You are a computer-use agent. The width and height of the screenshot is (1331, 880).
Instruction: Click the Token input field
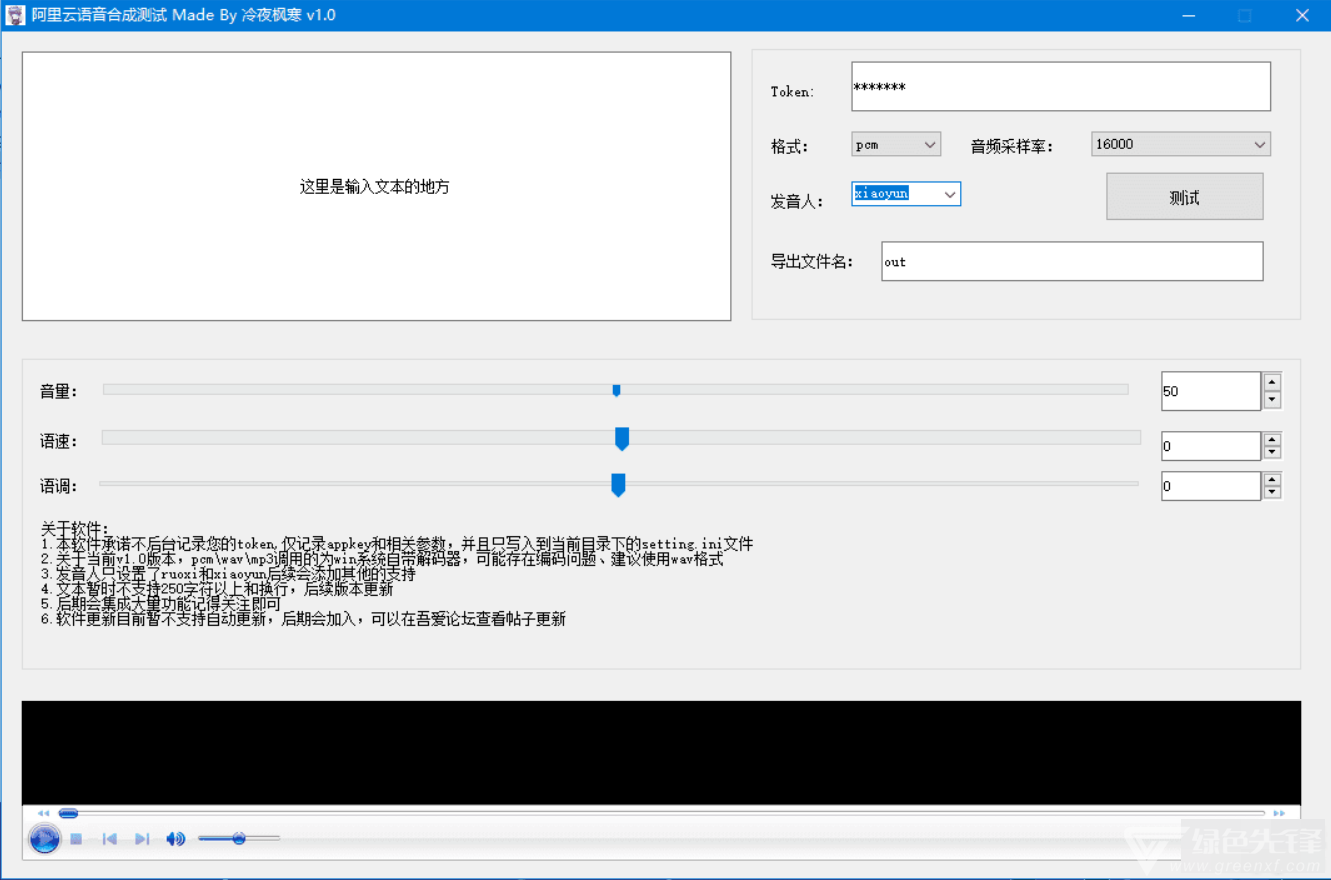(x=1061, y=87)
